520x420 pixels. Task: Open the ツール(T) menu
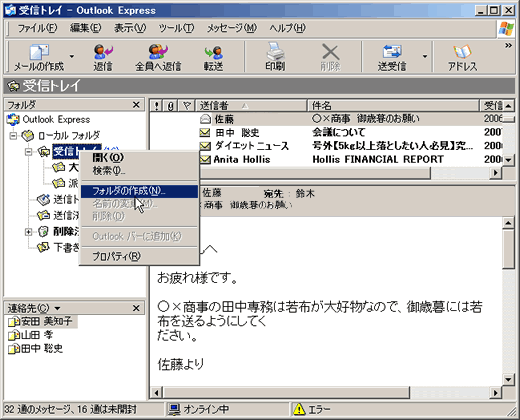[x=176, y=28]
